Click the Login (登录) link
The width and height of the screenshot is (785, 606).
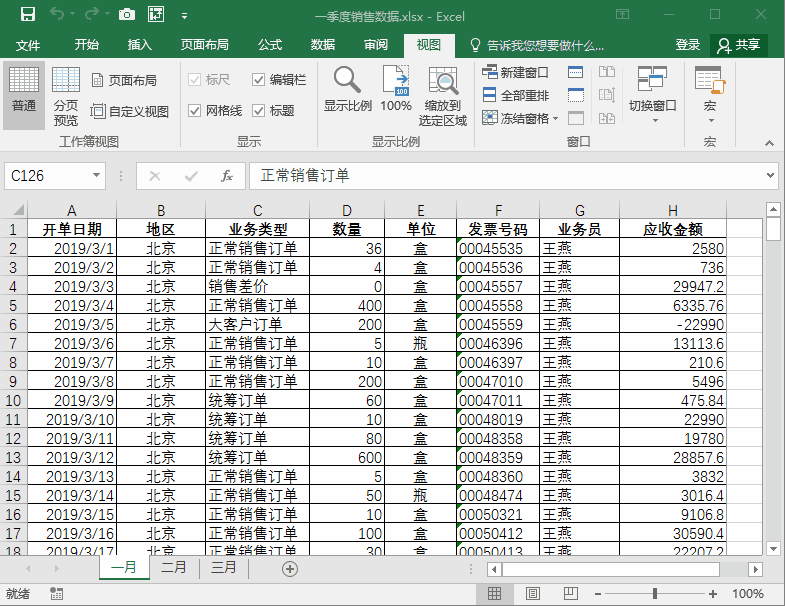click(x=688, y=45)
